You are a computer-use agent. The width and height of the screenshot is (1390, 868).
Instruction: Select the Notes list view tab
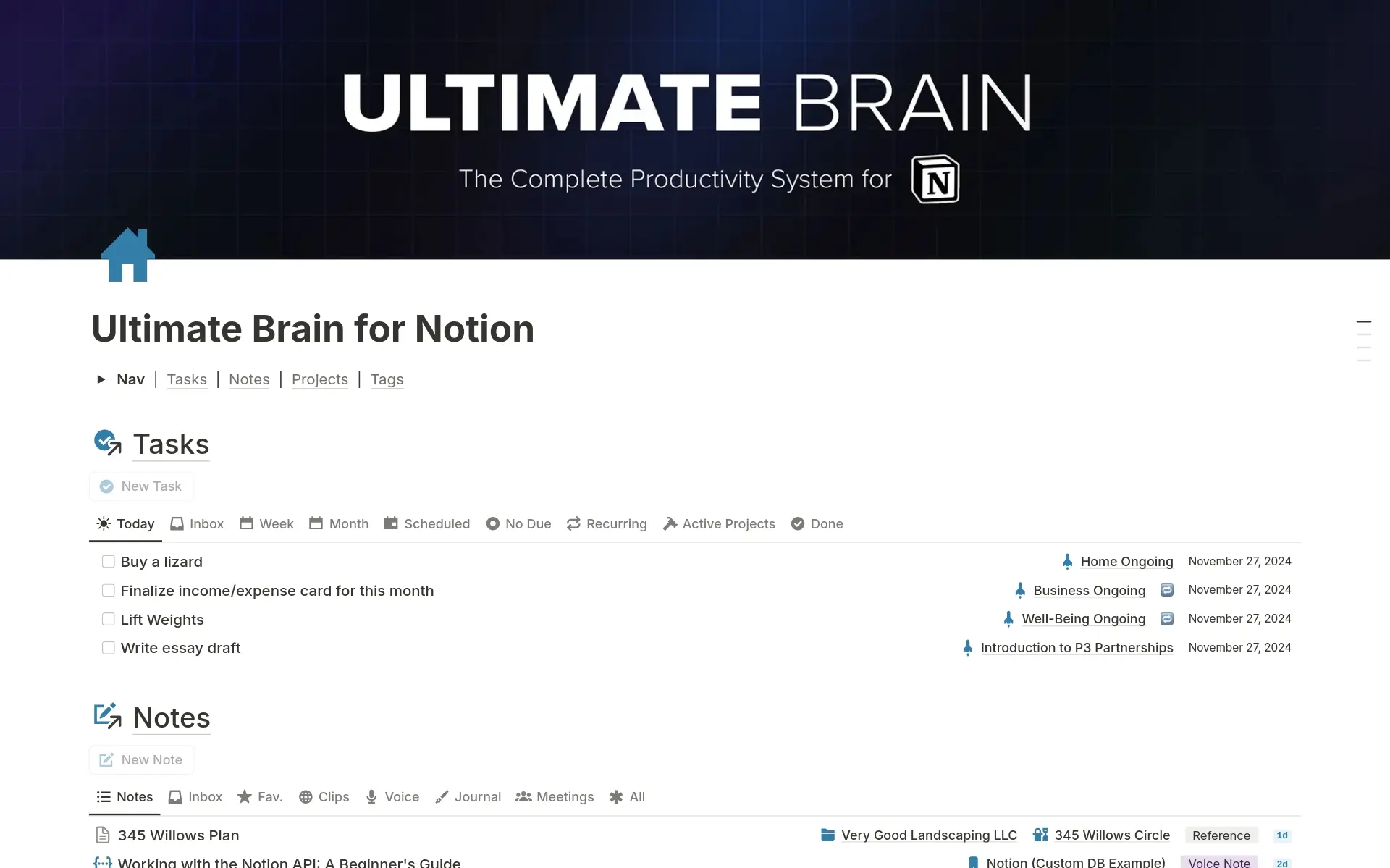(125, 797)
